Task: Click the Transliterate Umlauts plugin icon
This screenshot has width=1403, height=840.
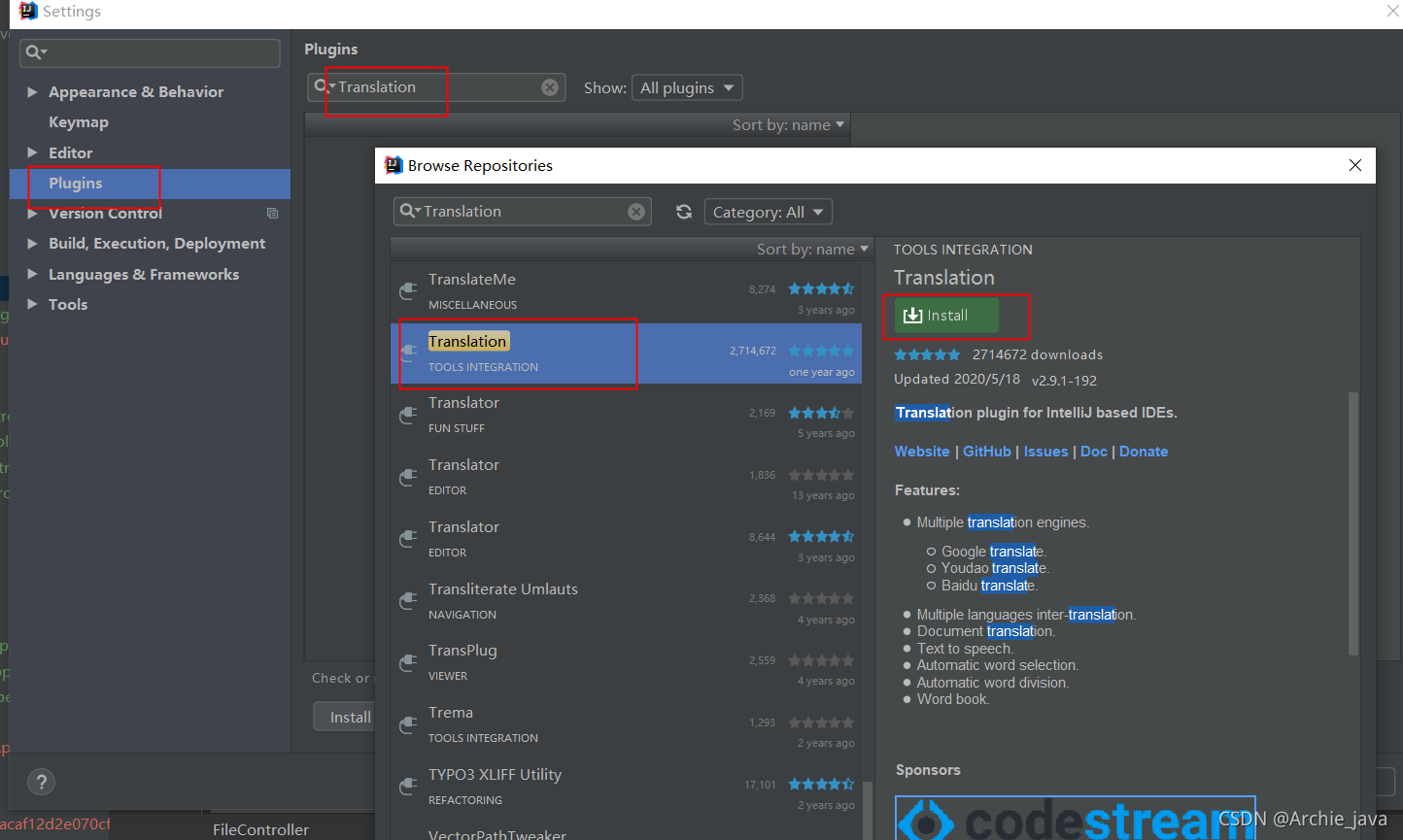Action: coord(408,602)
